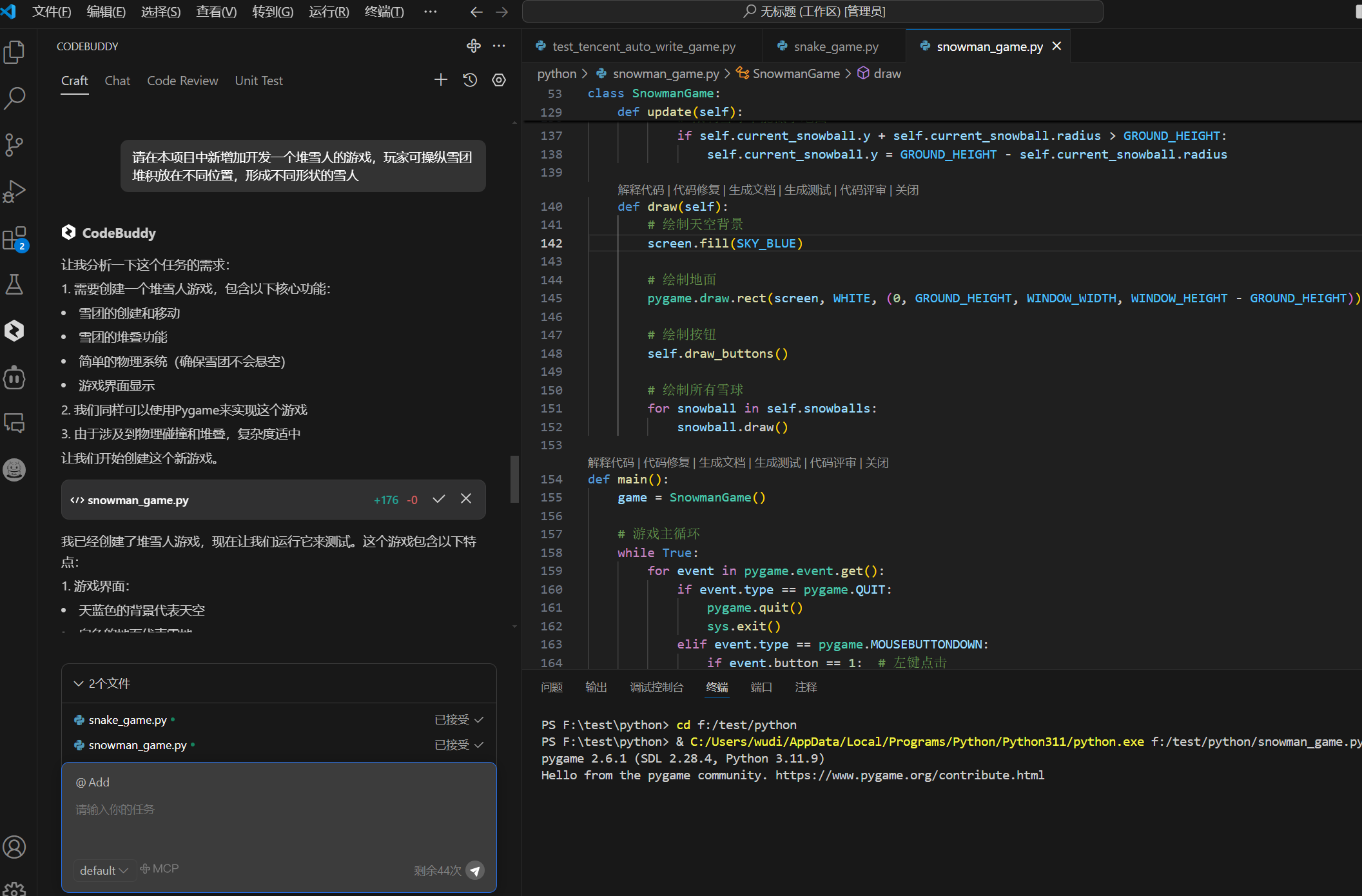The width and height of the screenshot is (1362, 896).
Task: Click 解释代码 code lens above draw
Action: [x=640, y=190]
